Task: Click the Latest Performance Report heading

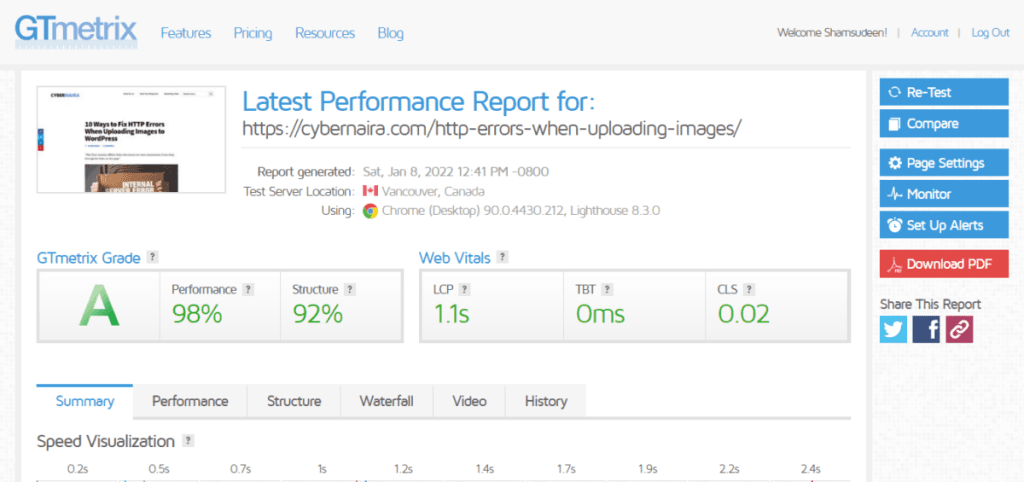Action: (419, 101)
